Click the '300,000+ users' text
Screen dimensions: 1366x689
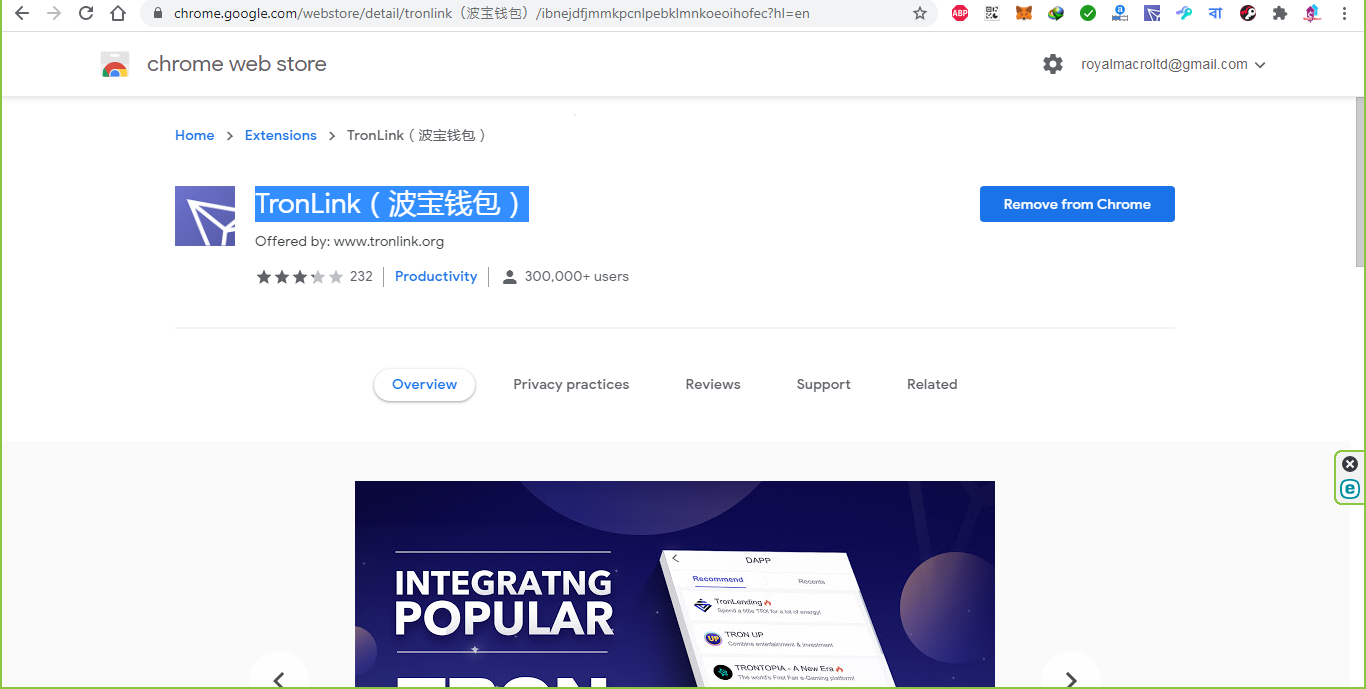576,276
